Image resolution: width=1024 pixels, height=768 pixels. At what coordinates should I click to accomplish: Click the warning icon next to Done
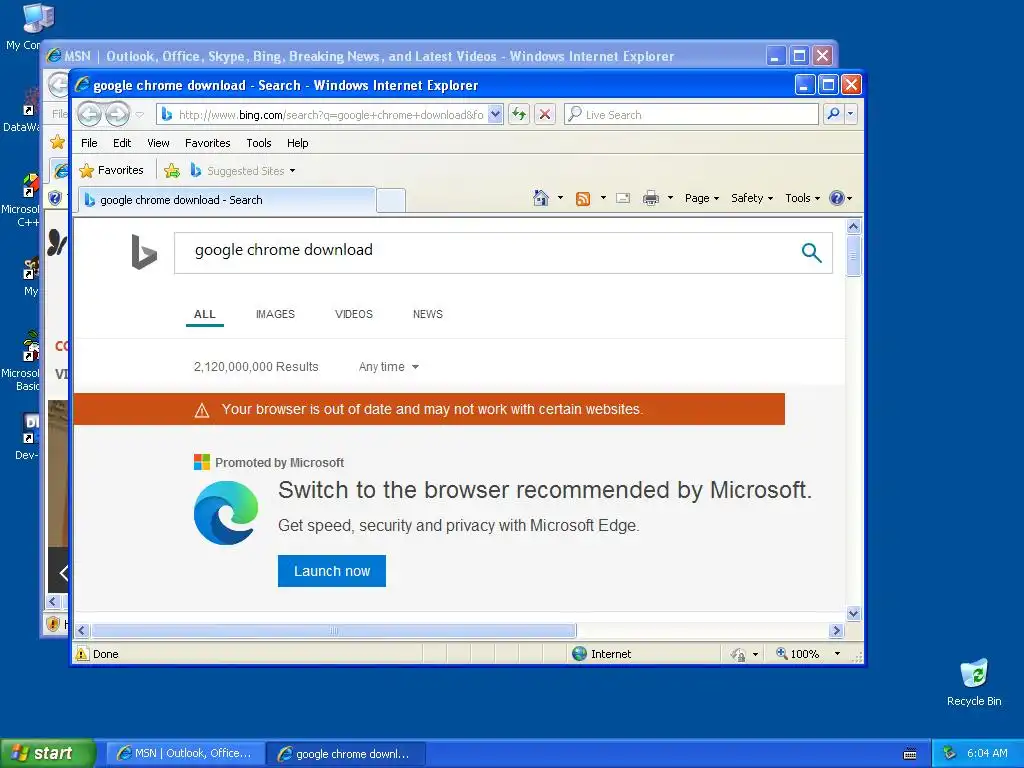click(82, 654)
